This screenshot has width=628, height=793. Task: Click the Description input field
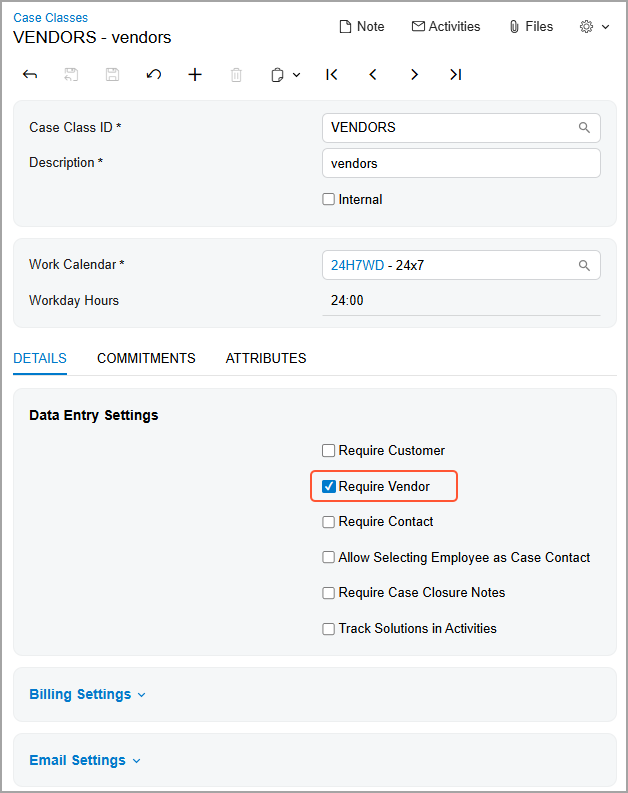(461, 163)
